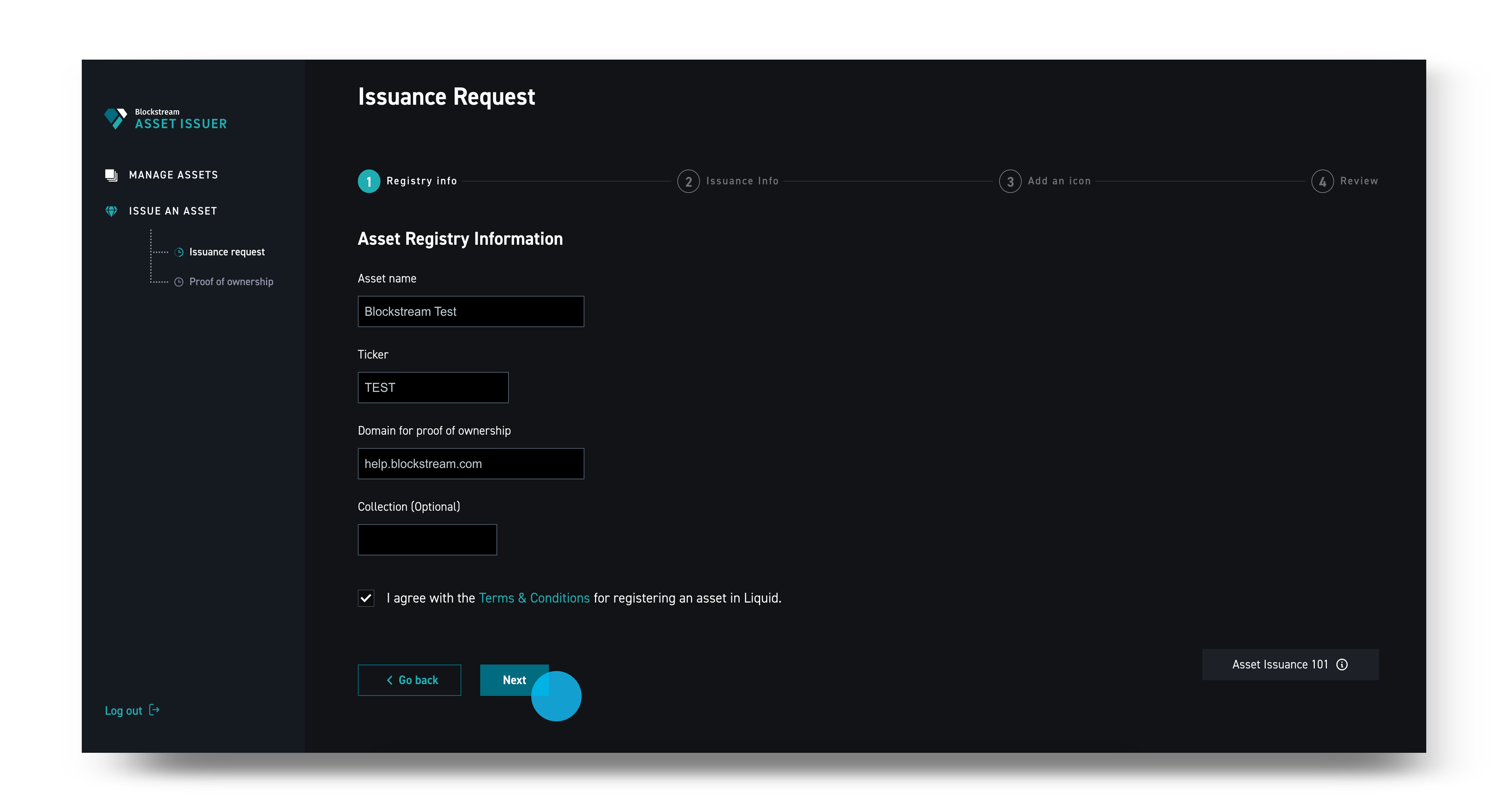Uncheck the Terms & Conditions agreement checkbox
1508x812 pixels.
366,598
